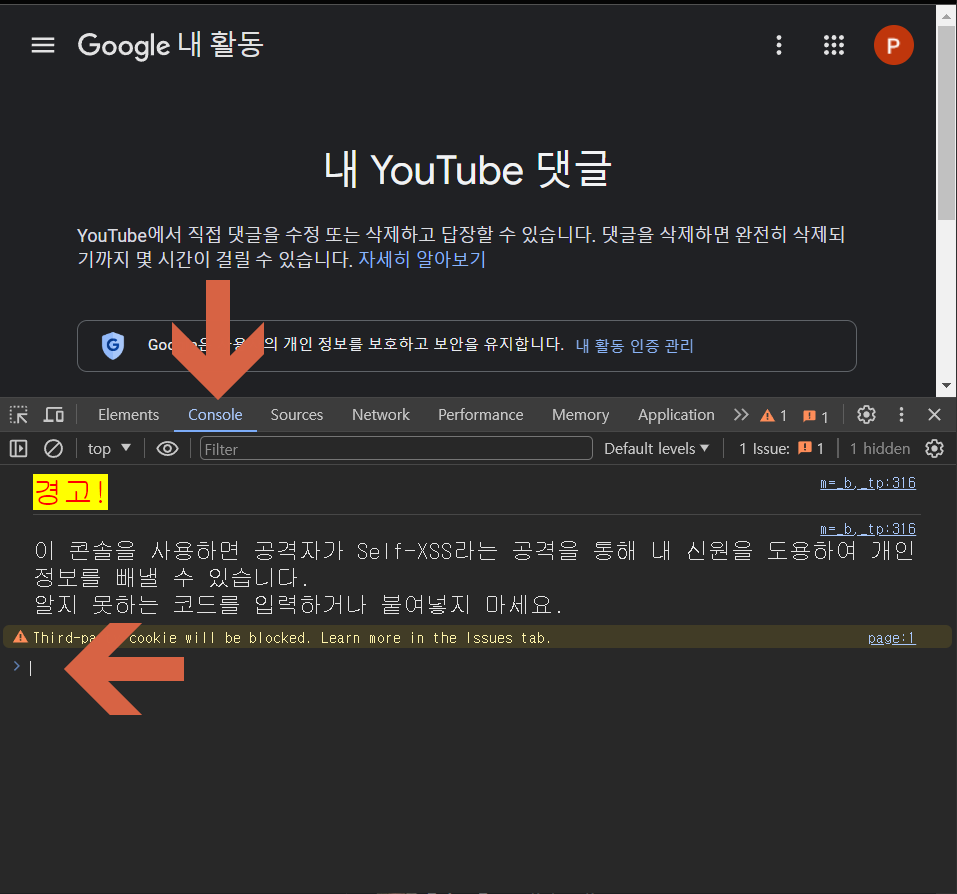Open the page's three-dot options menu
Image resolution: width=957 pixels, height=894 pixels.
(778, 45)
